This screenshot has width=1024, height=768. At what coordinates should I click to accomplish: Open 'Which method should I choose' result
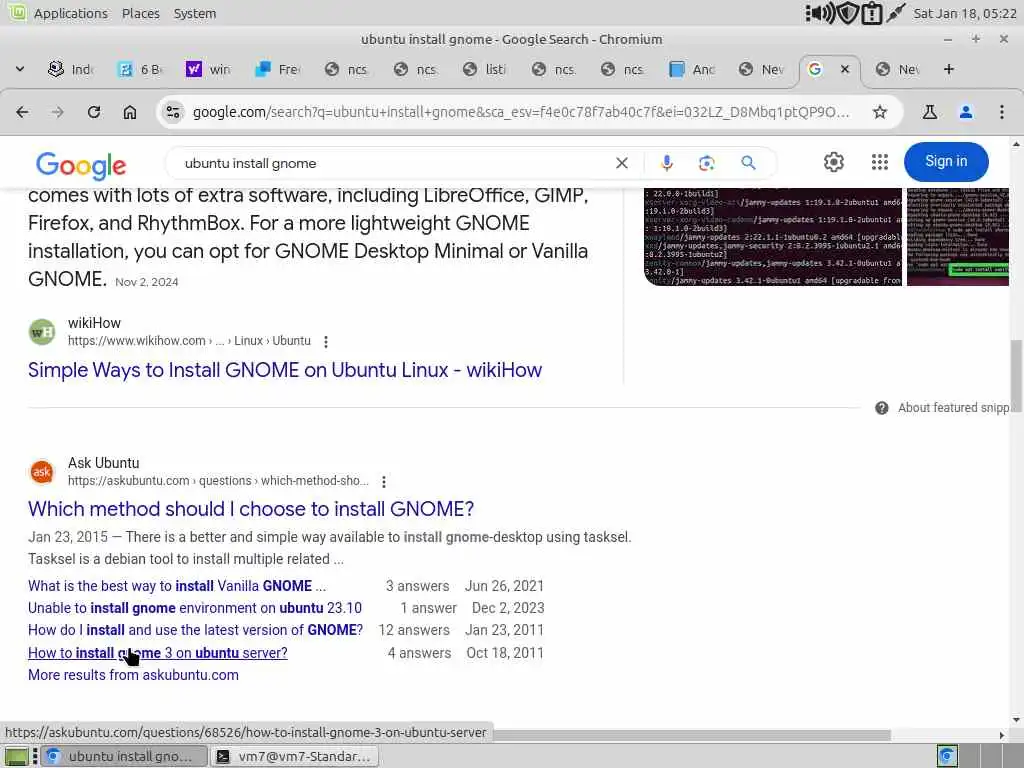251,509
